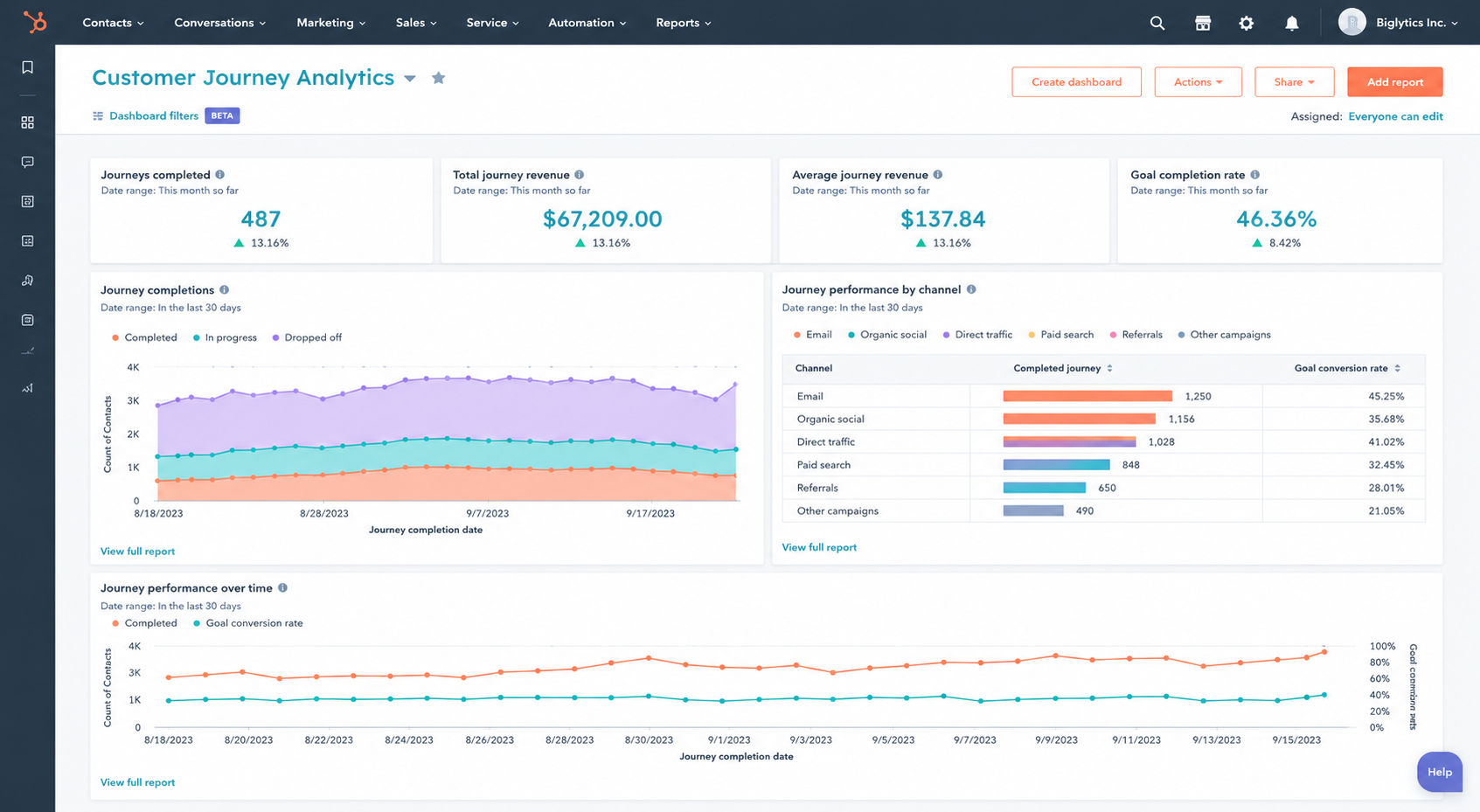Image resolution: width=1480 pixels, height=812 pixels.
Task: Click the HubSpot sprocket logo
Action: (x=35, y=22)
